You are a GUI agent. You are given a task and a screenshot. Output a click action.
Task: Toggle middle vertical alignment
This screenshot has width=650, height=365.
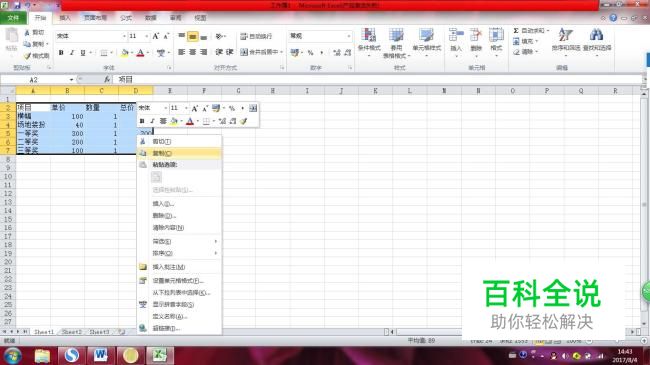(192, 36)
